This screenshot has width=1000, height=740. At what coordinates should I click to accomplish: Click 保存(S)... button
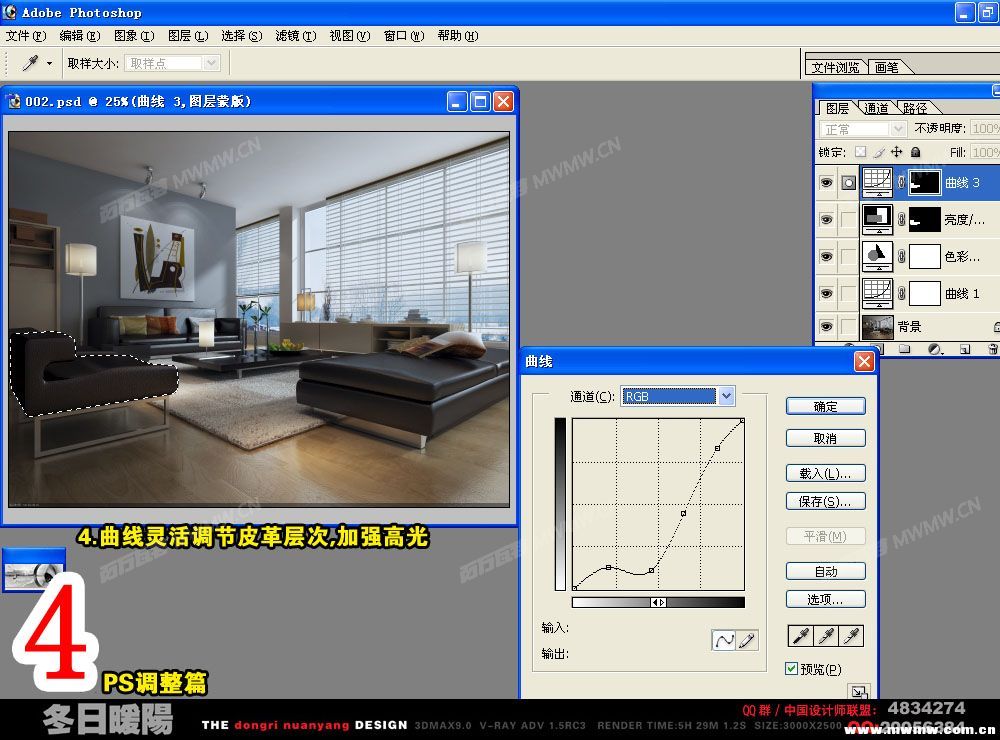point(825,501)
